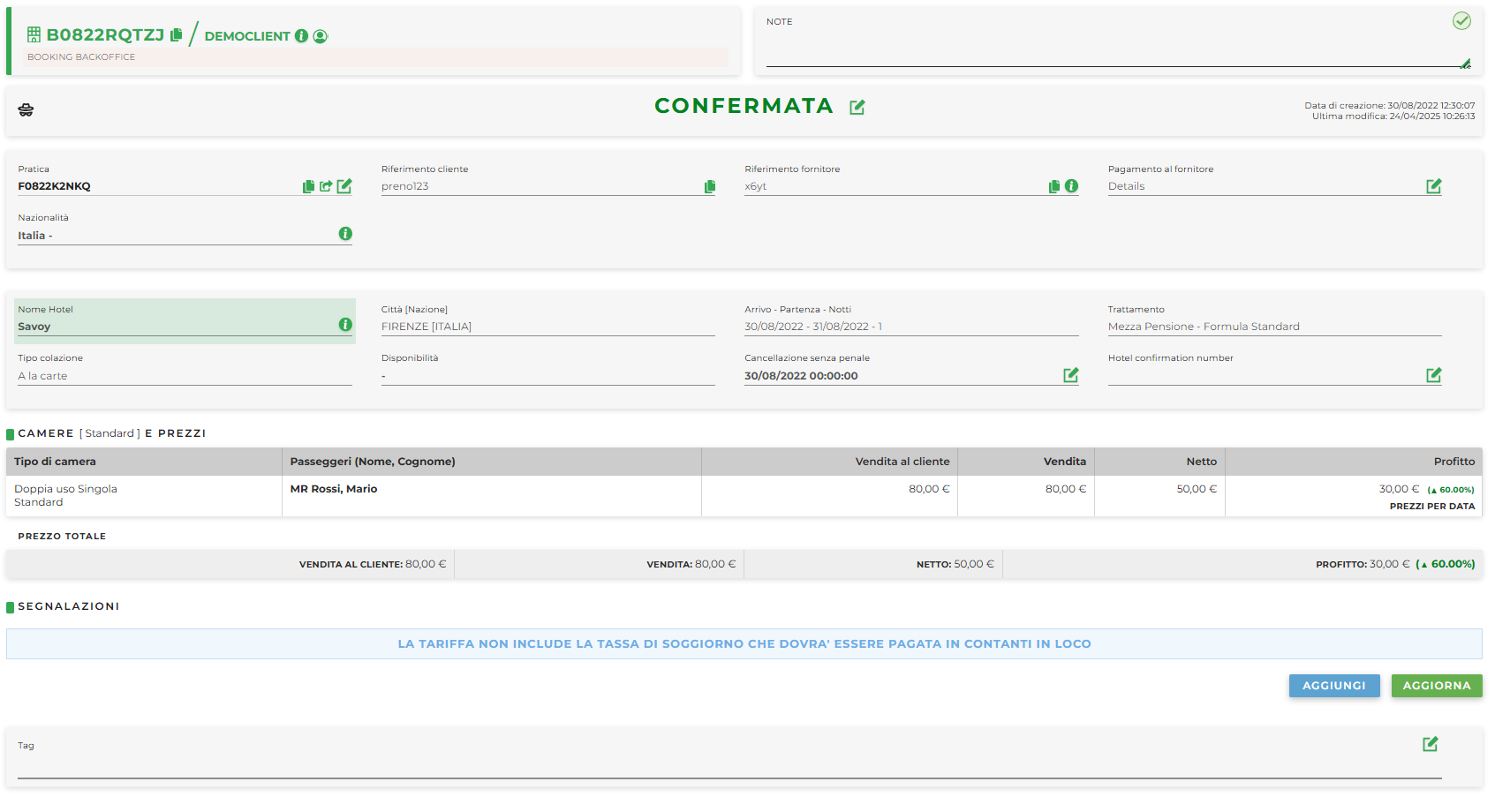Image resolution: width=1495 pixels, height=812 pixels.
Task: Edit the CONFERMATA booking status
Action: click(857, 107)
